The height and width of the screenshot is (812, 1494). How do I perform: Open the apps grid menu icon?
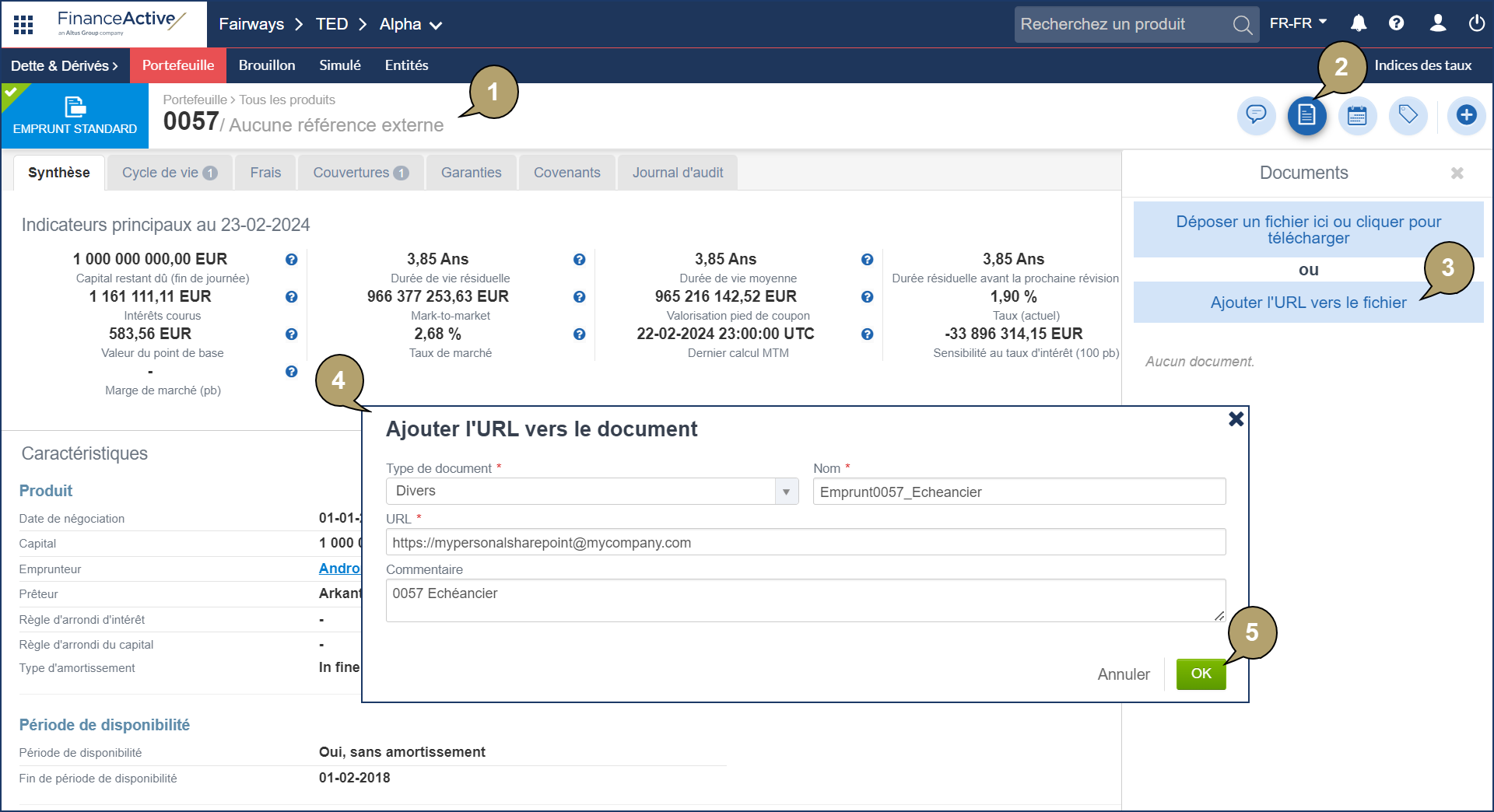click(23, 24)
